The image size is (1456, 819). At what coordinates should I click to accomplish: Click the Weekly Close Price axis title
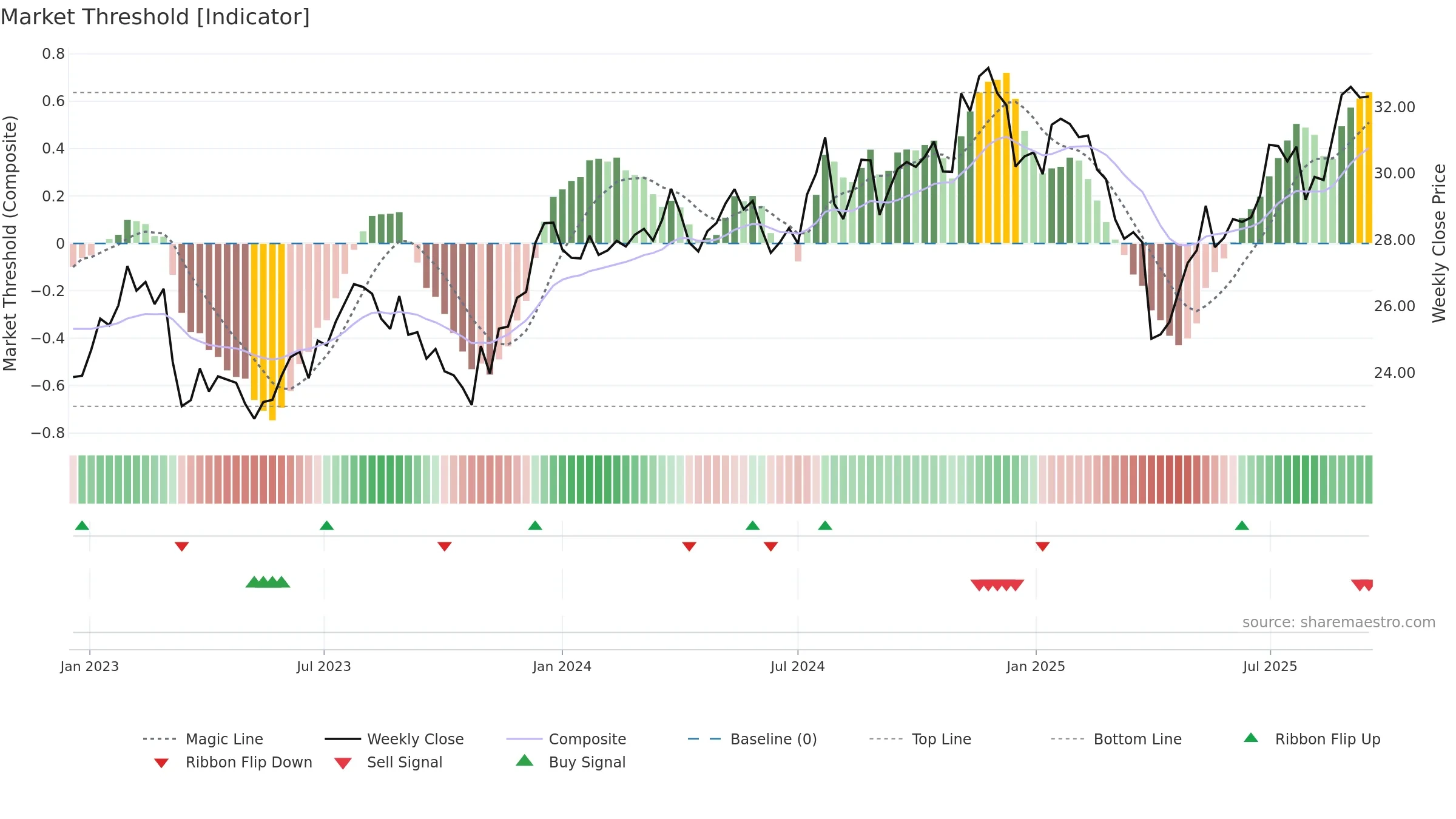1439,243
